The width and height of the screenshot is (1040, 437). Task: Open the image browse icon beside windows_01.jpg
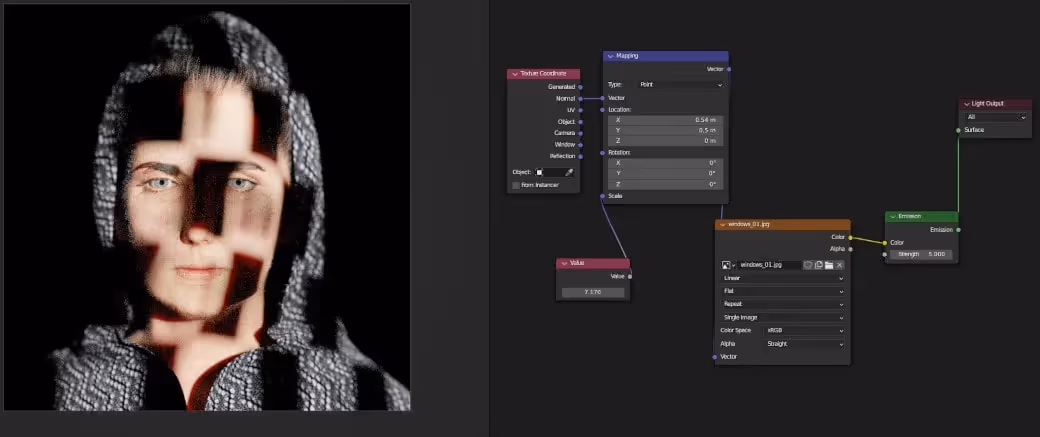pyautogui.click(x=728, y=265)
